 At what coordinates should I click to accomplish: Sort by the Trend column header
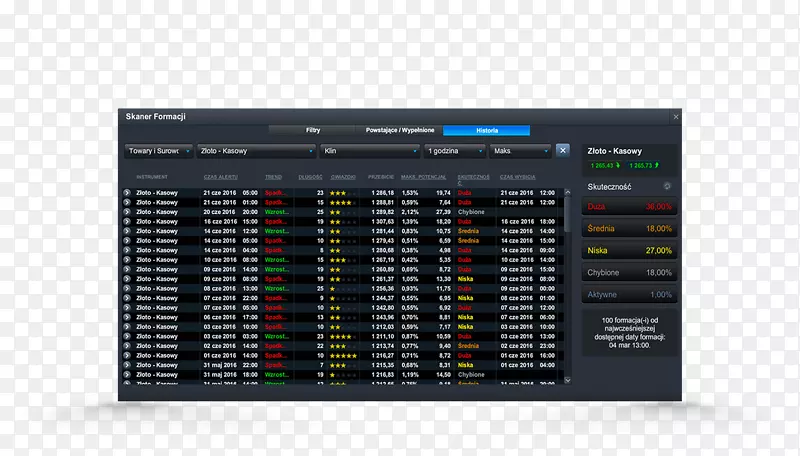[273, 176]
